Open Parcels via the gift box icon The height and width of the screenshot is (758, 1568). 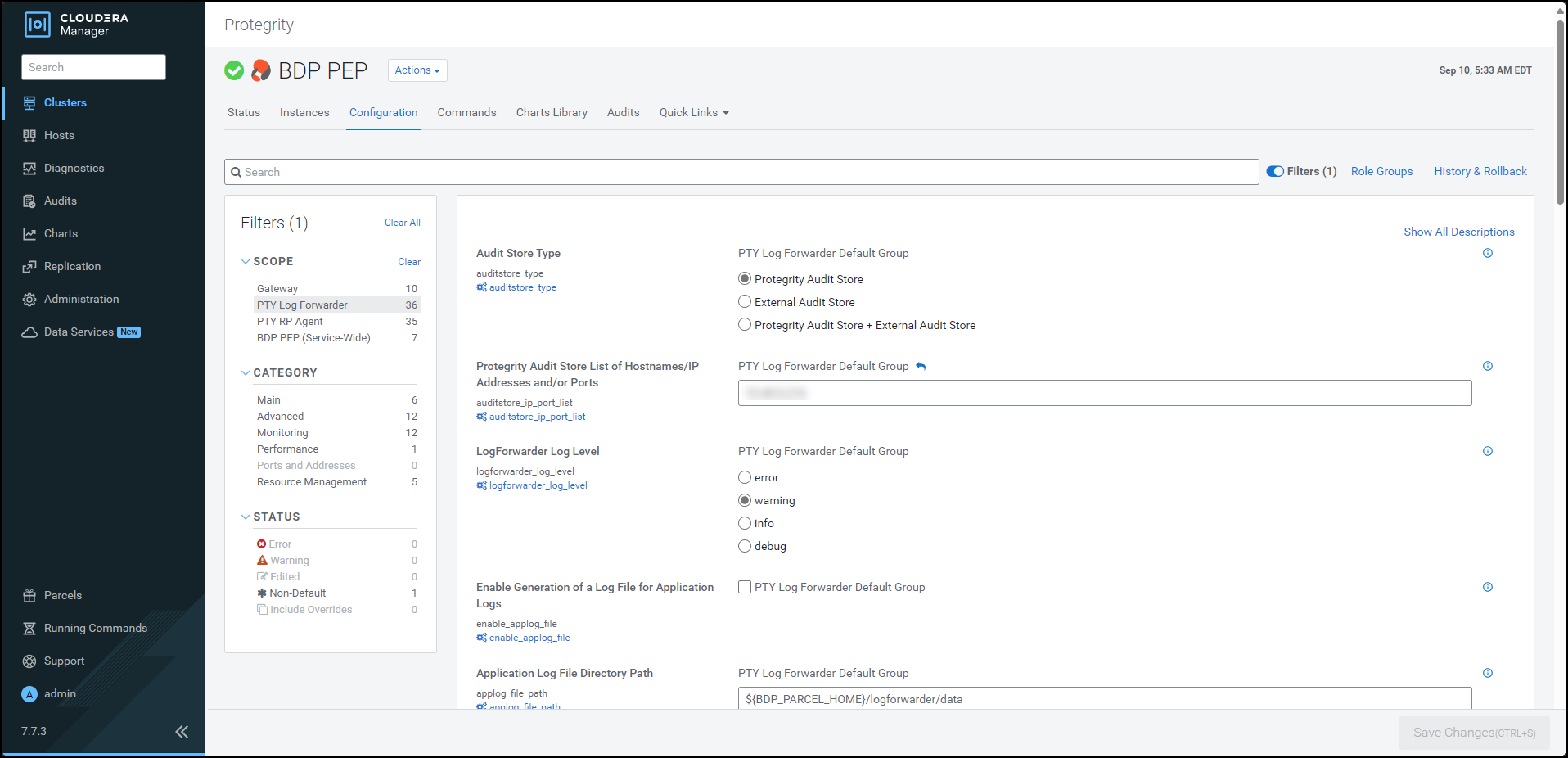coord(29,596)
